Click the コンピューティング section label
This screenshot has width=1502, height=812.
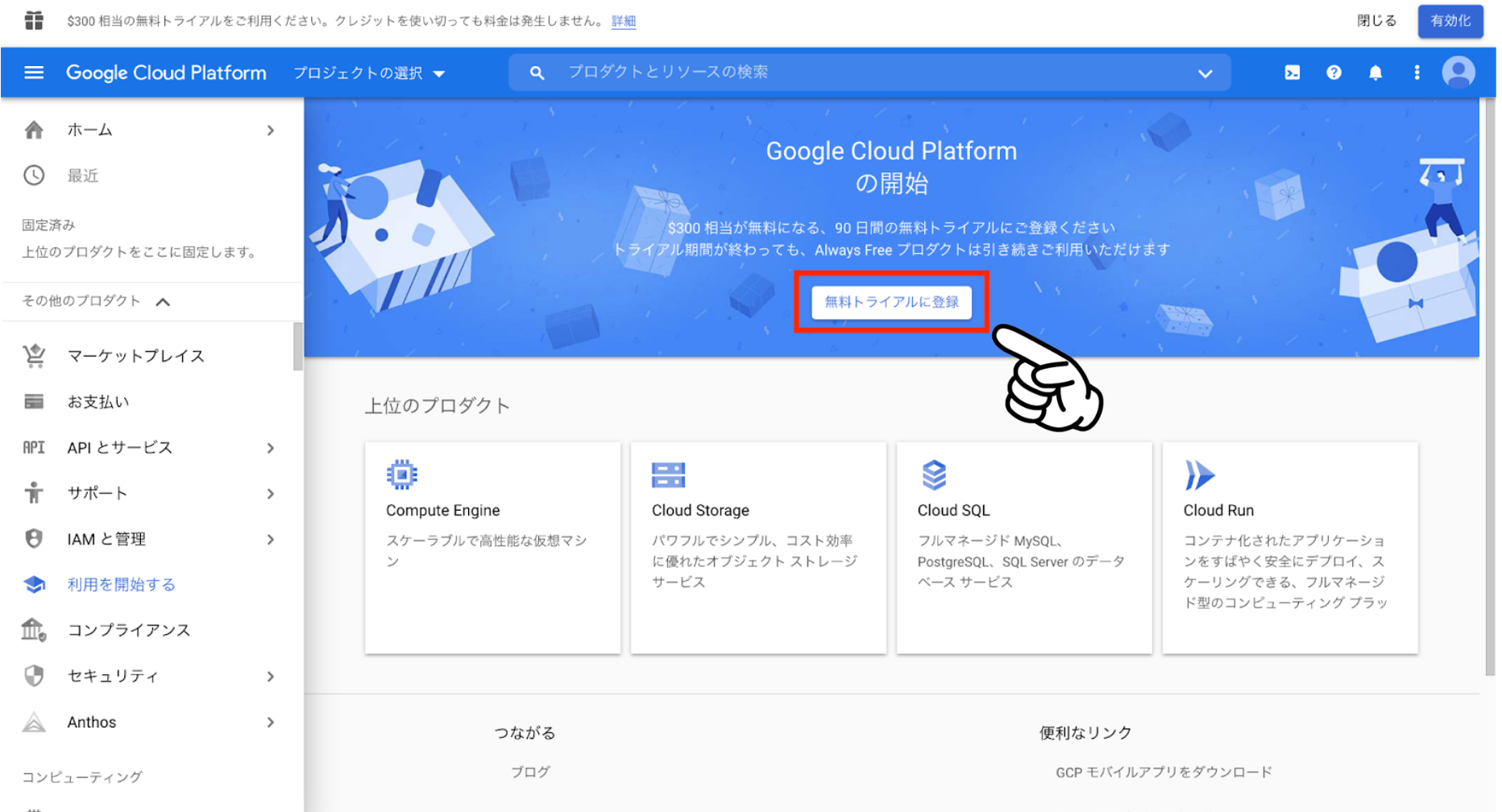click(x=82, y=777)
